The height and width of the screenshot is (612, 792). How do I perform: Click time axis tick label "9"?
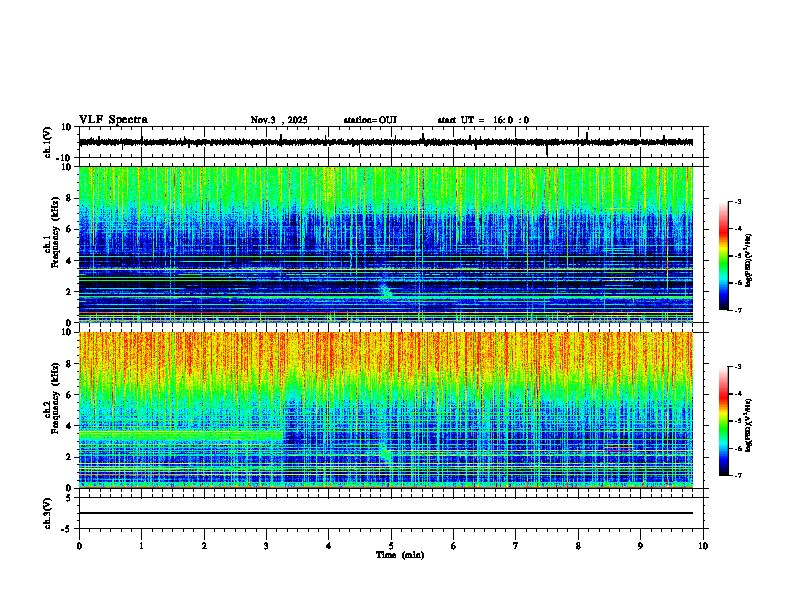click(x=640, y=546)
